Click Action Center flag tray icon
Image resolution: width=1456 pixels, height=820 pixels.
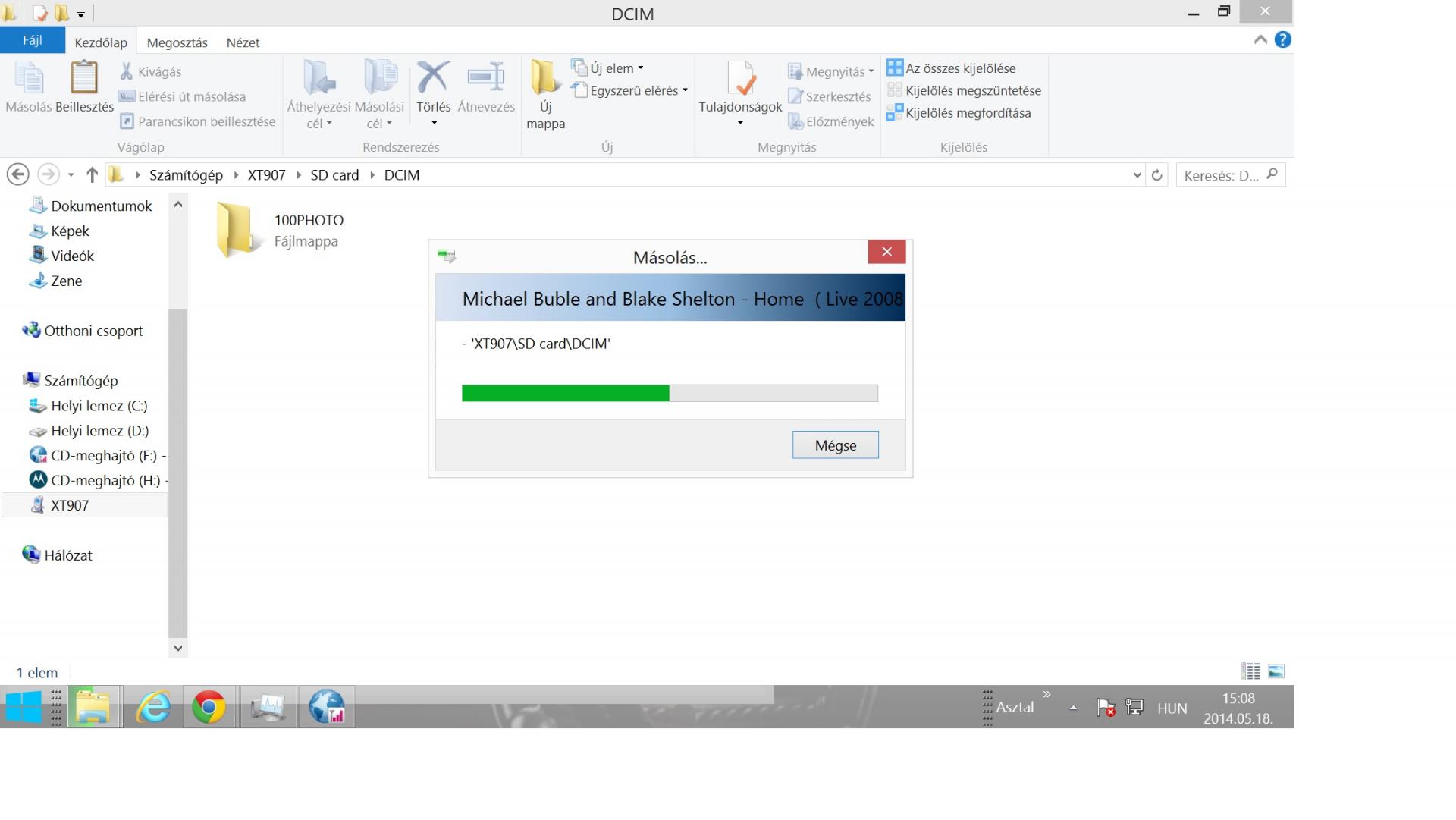tap(1106, 708)
